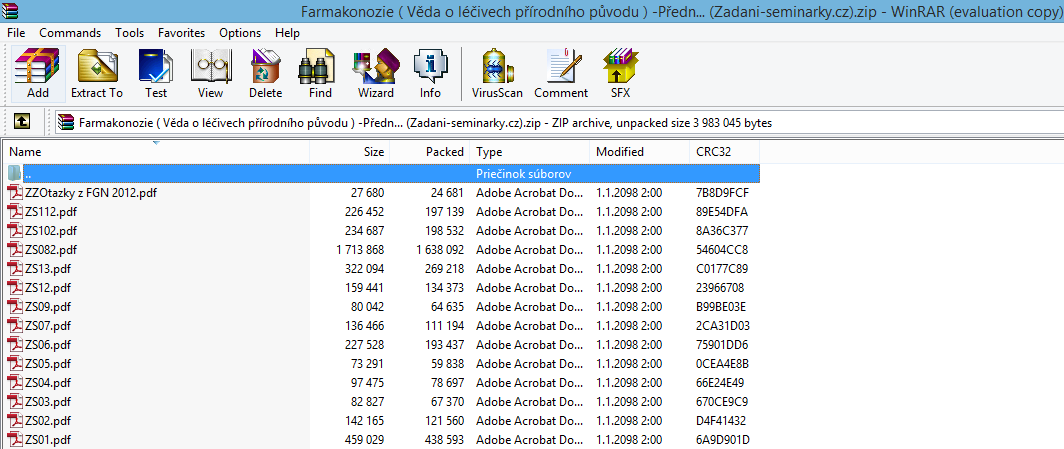
Task: Go up one level arrow button
Action: point(22,121)
